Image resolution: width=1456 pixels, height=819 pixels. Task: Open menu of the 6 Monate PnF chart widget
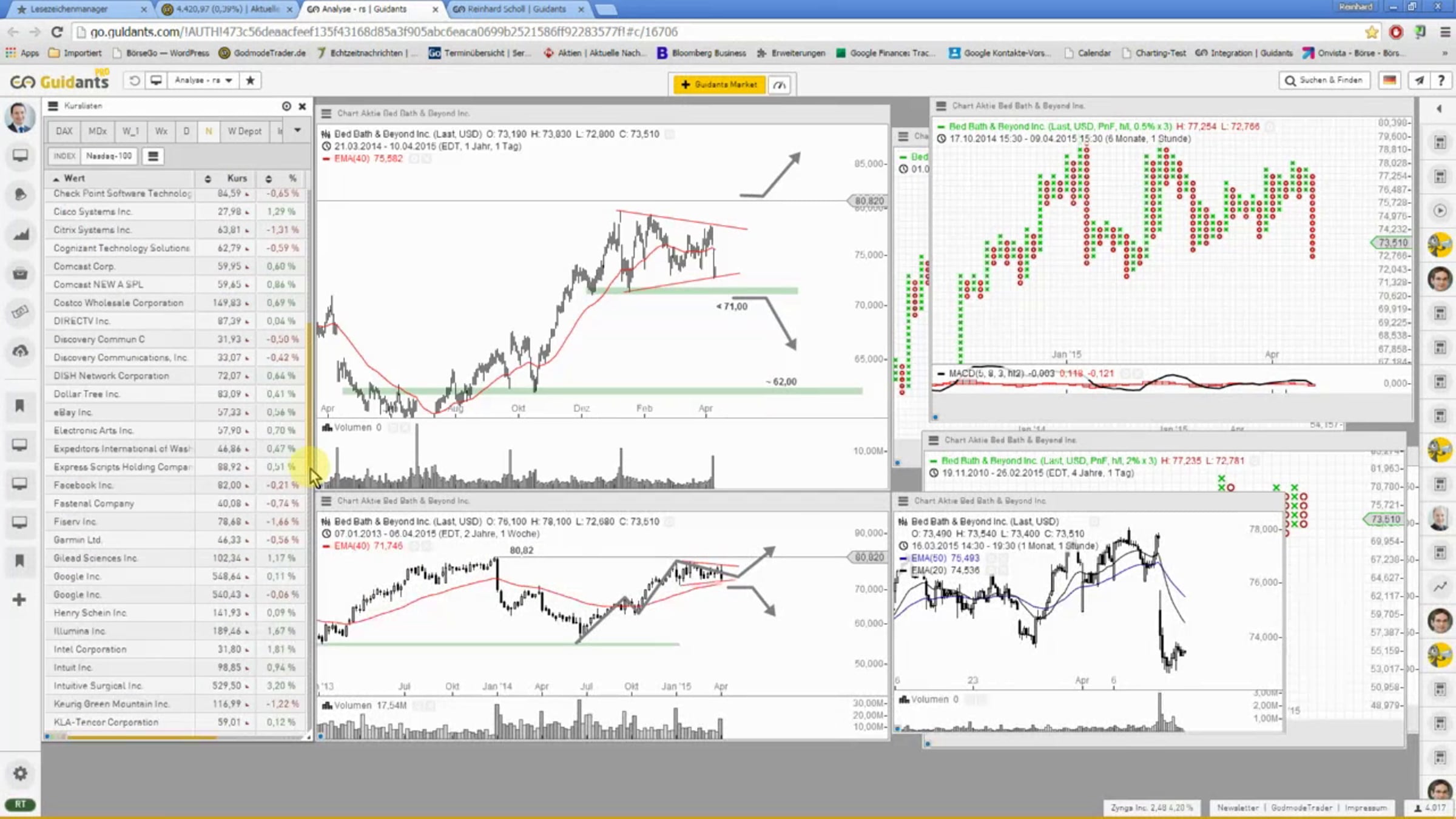point(941,106)
